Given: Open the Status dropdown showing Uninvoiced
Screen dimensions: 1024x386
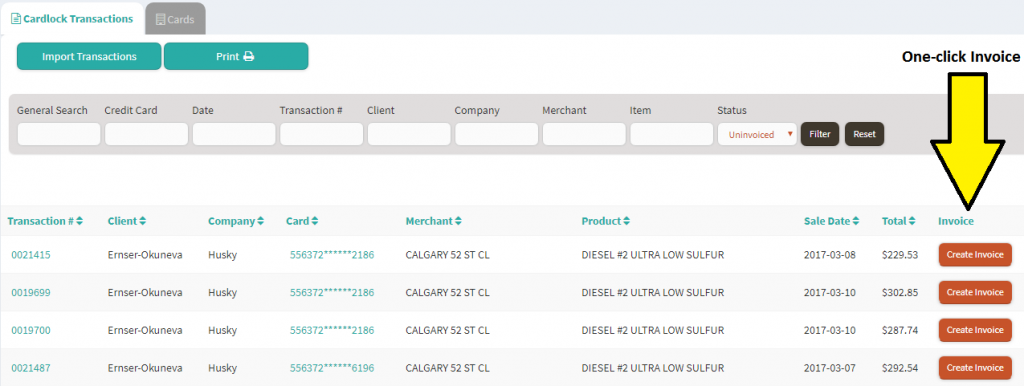Looking at the screenshot, I should tap(757, 134).
